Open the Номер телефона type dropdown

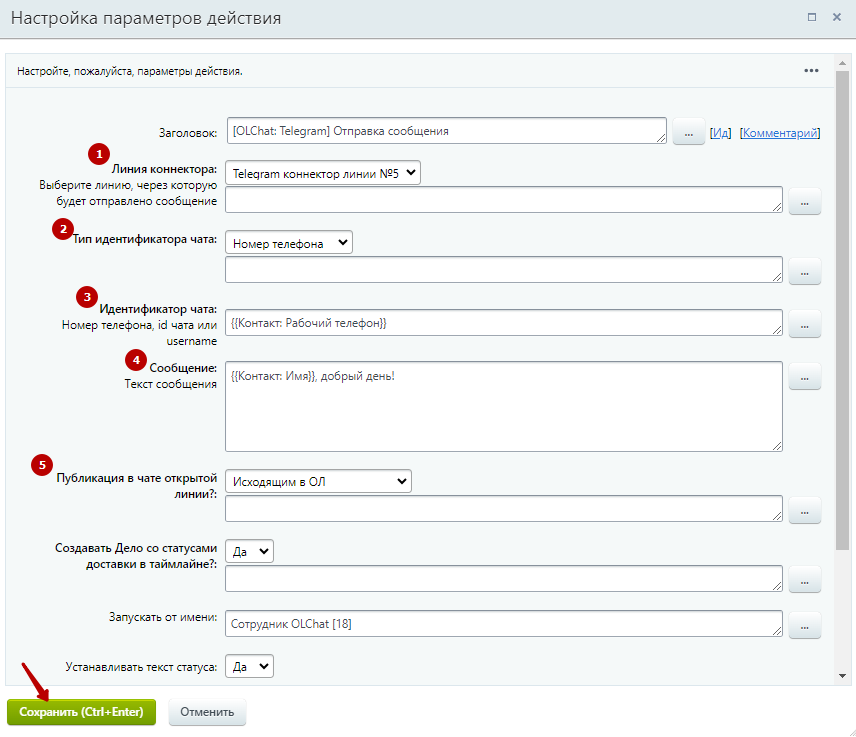point(289,242)
